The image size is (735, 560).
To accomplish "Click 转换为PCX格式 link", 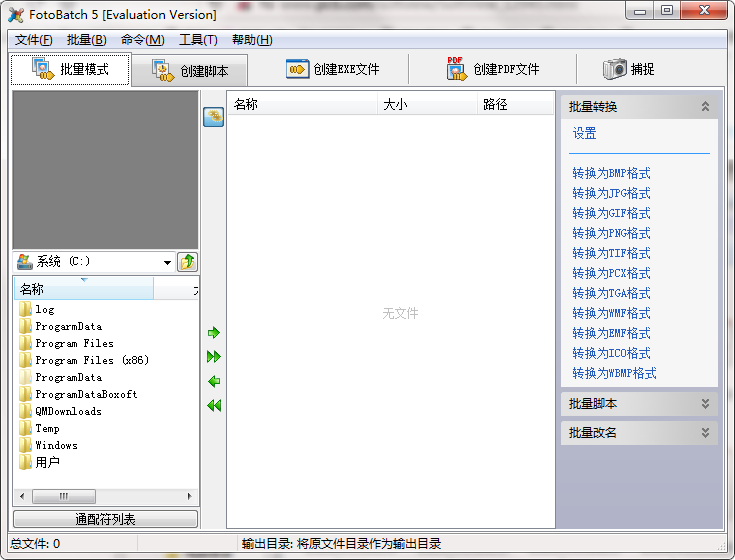I will point(611,273).
